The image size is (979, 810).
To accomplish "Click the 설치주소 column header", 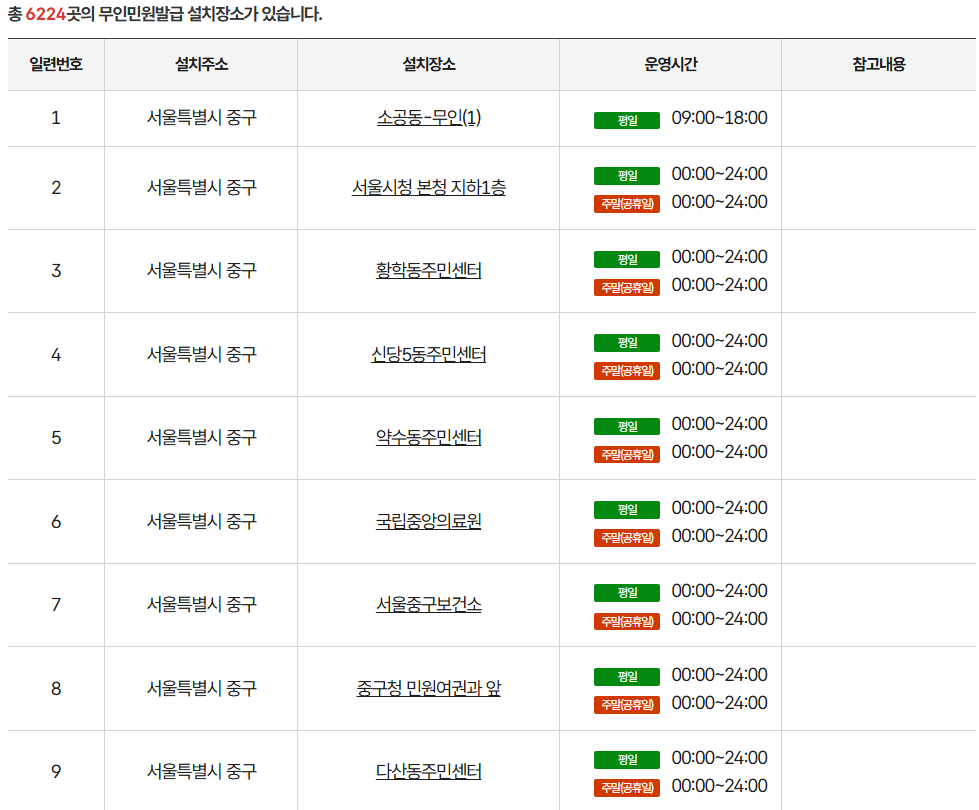I will click(201, 64).
